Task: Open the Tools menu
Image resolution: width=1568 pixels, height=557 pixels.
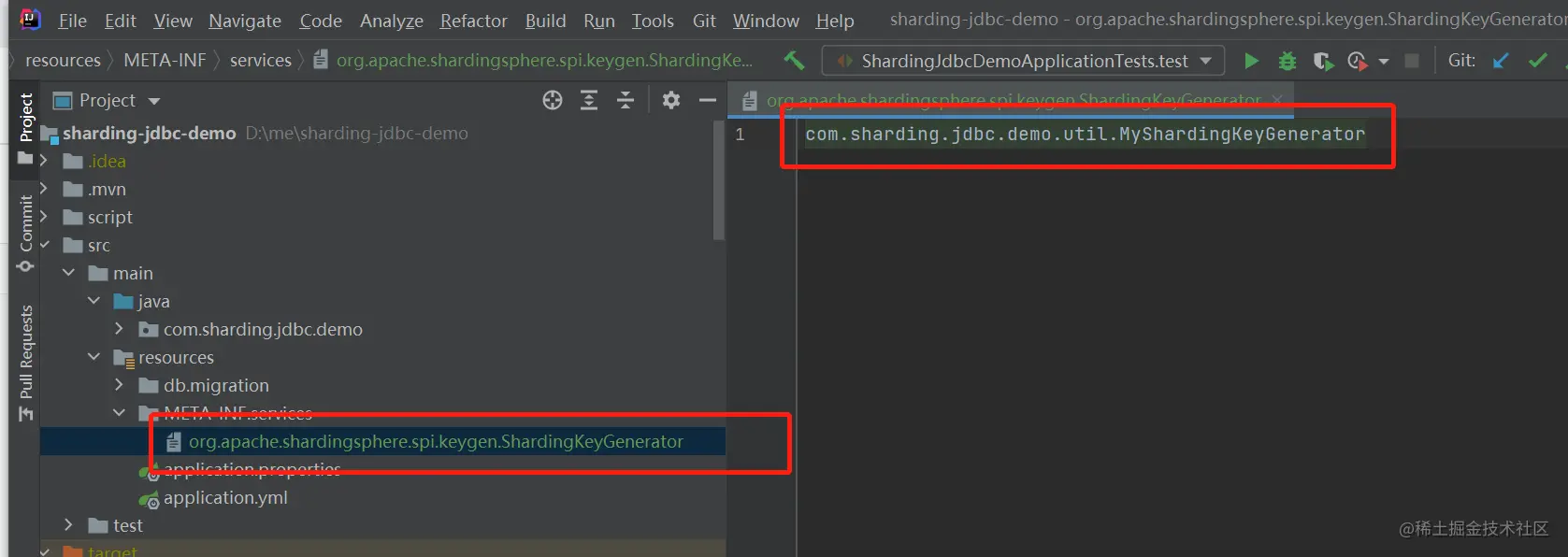Action: point(653,21)
